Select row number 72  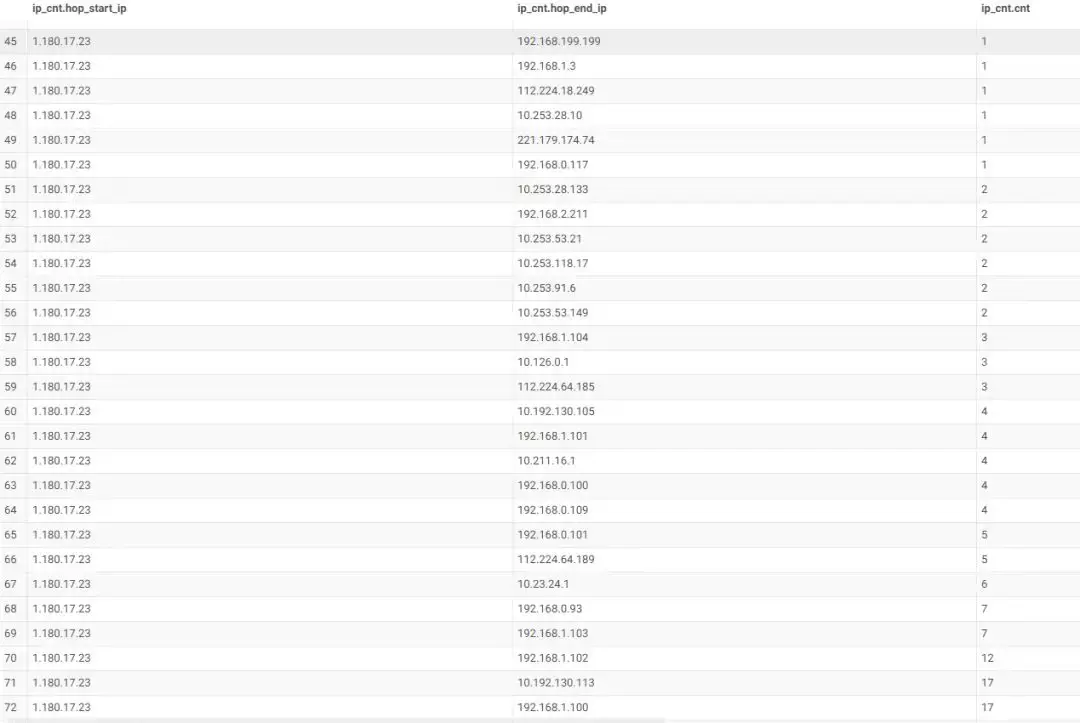11,707
